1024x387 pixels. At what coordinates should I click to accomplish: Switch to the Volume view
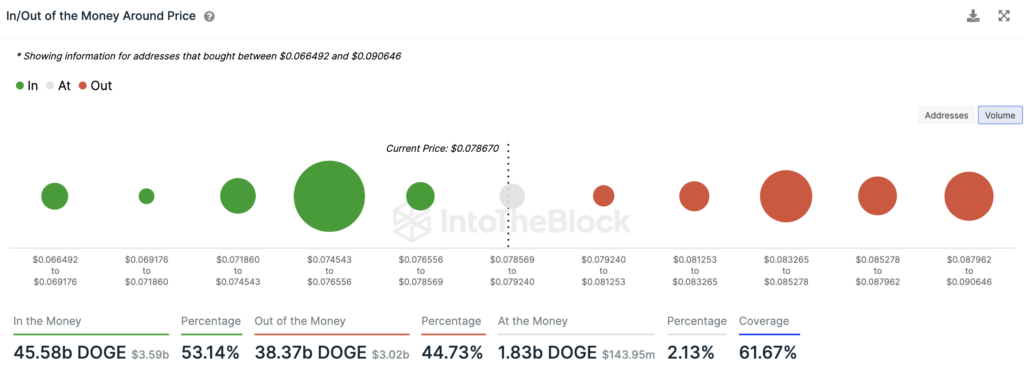point(1000,116)
